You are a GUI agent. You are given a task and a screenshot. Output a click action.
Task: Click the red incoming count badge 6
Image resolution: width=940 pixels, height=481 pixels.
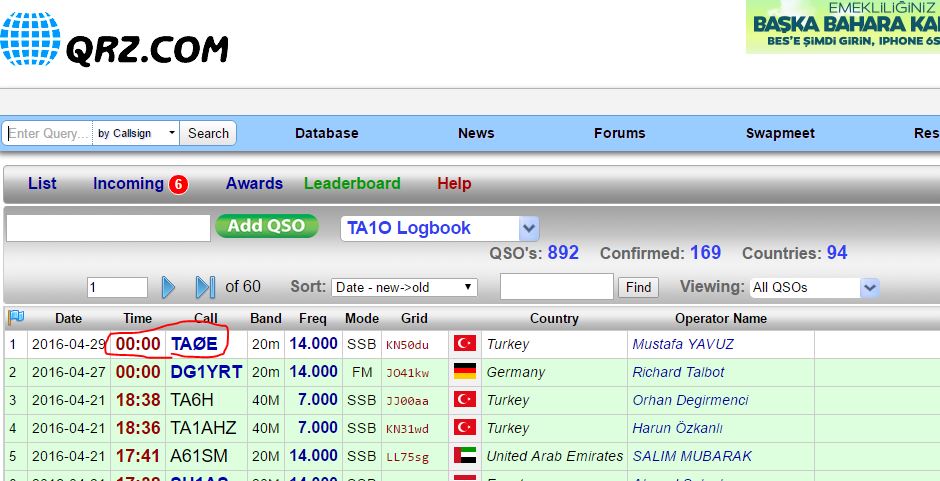[178, 184]
